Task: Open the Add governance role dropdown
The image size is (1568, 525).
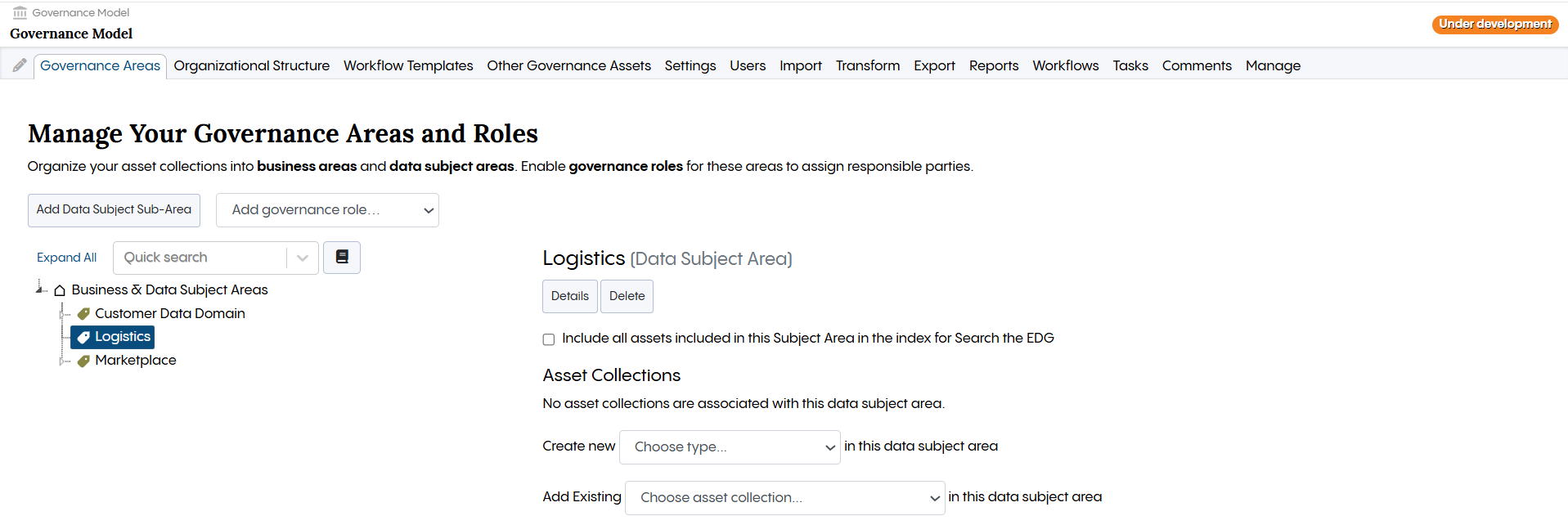Action: (x=327, y=210)
